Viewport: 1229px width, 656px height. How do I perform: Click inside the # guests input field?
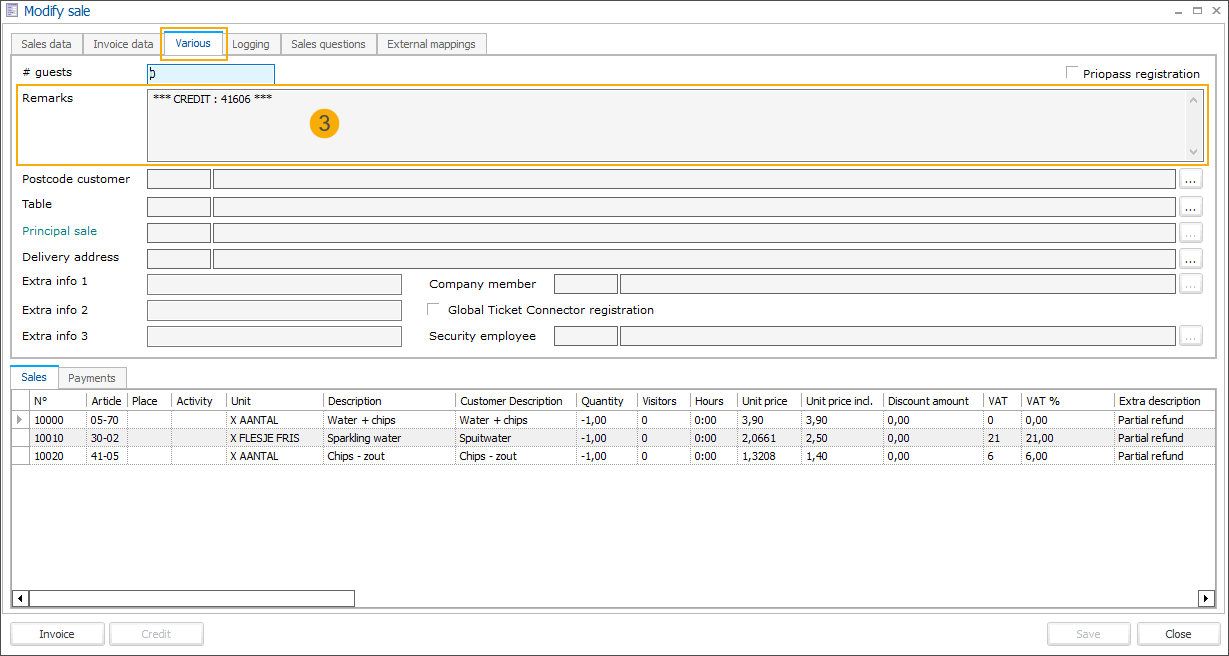(x=211, y=73)
